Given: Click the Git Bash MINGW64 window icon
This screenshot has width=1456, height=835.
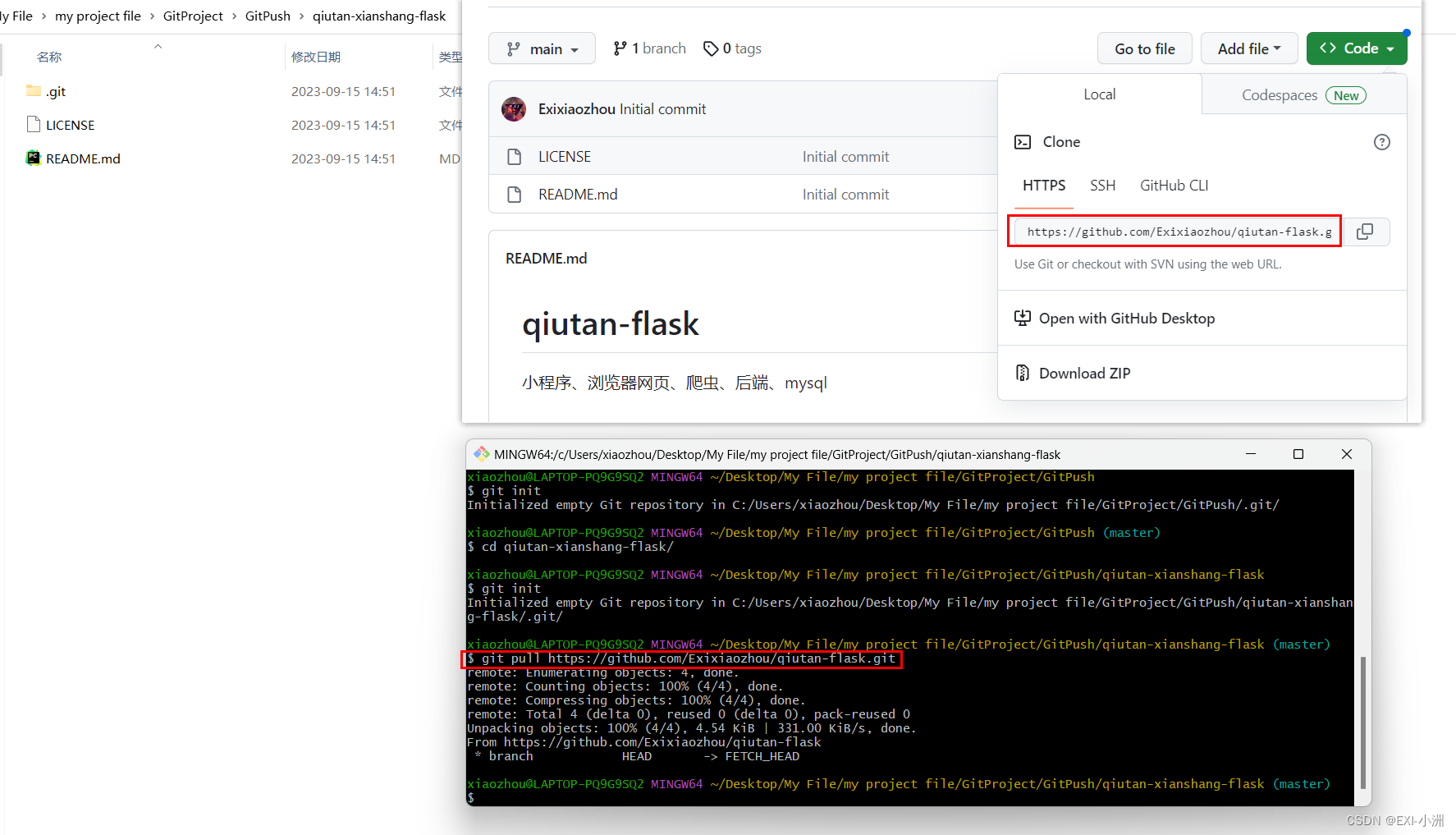Looking at the screenshot, I should [x=481, y=454].
